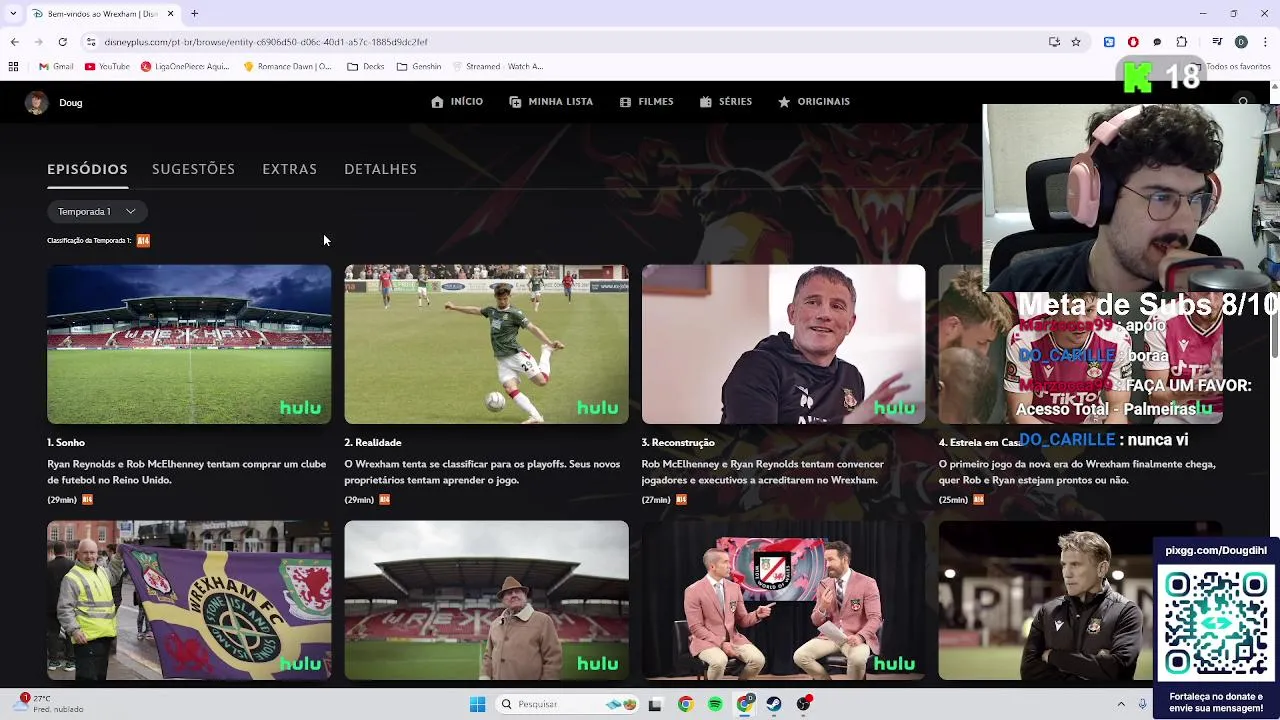The height and width of the screenshot is (720, 1280).
Task: Open the Streamed - Watch A... bookmark
Action: click(498, 67)
